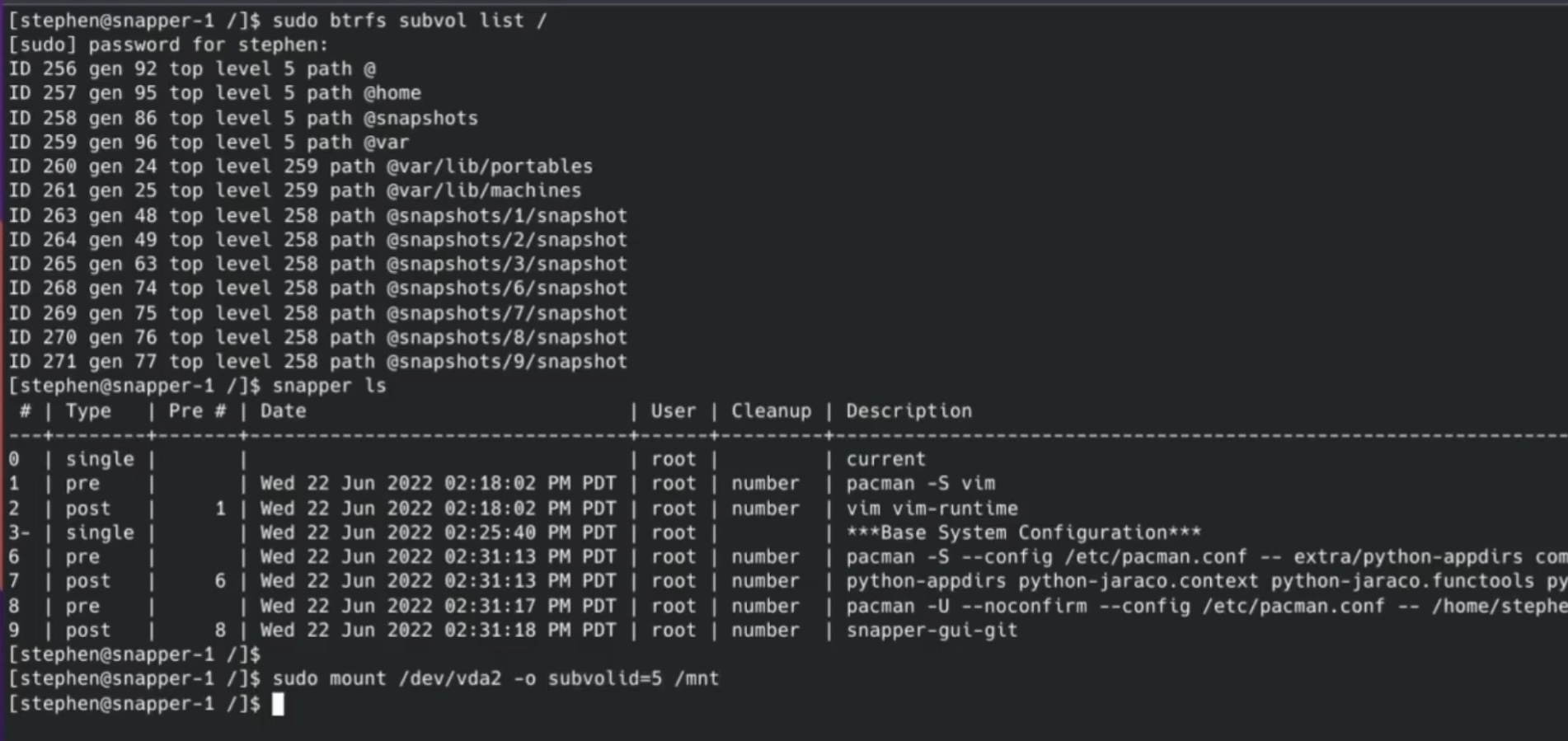Click 'vim vim-runtime' description text
Screen dimensions: 1568x741
point(932,509)
